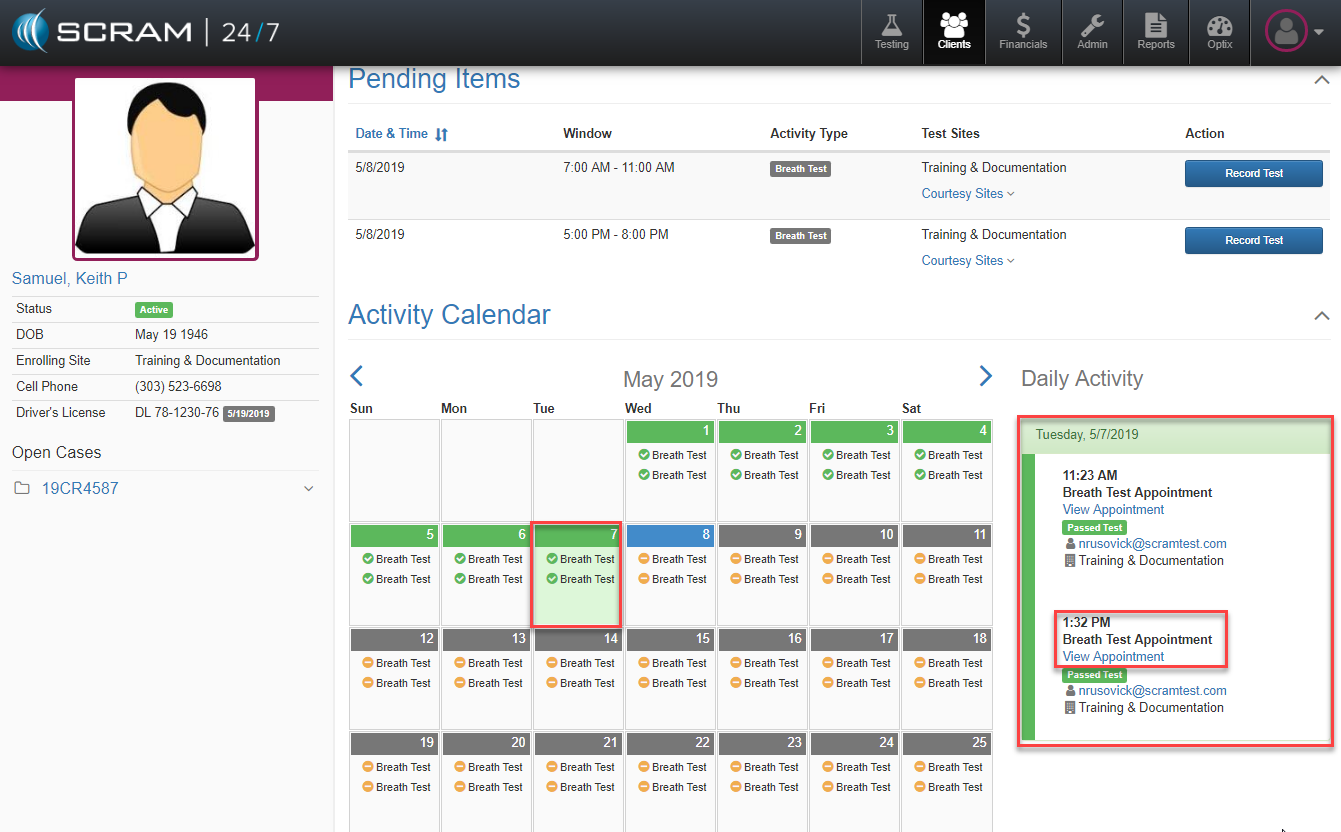Open View Appointment for 1:32 PM
This screenshot has width=1341, height=832.
1113,657
